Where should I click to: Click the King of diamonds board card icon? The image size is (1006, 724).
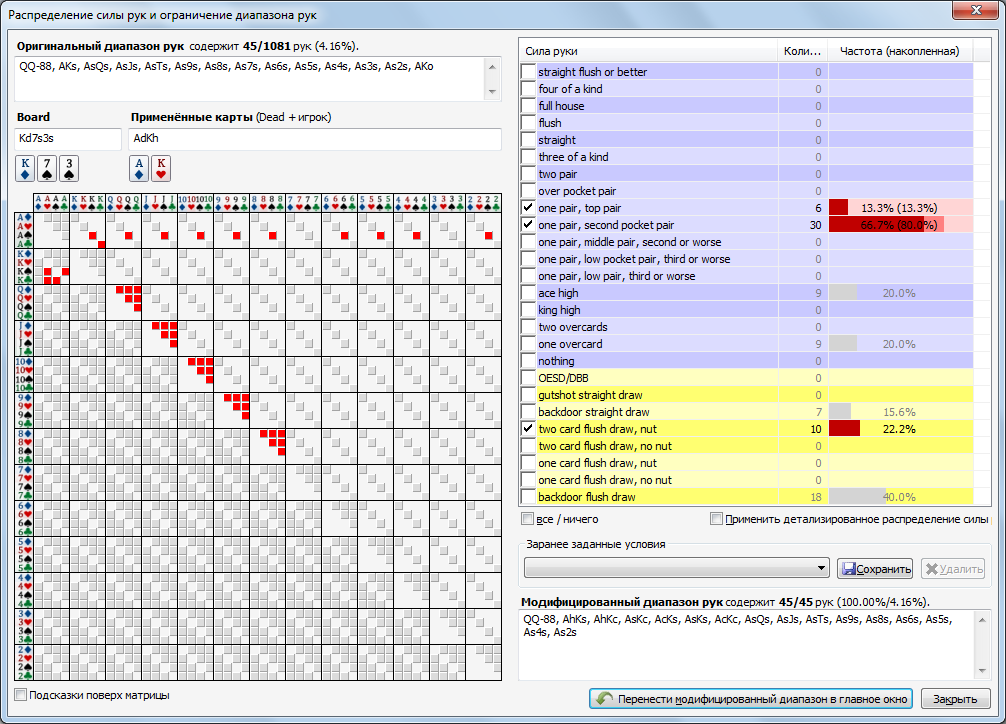[x=25, y=168]
